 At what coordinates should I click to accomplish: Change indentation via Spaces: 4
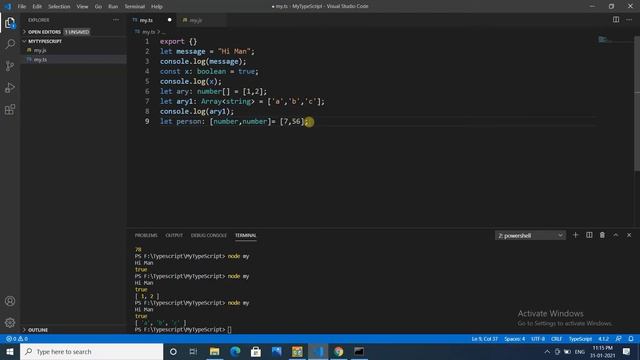coord(515,339)
